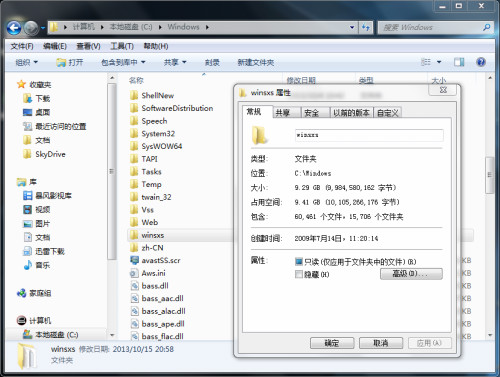This screenshot has width=500, height=377.
Task: Toggle the preview pane icon
Action: pyautogui.click(x=459, y=62)
